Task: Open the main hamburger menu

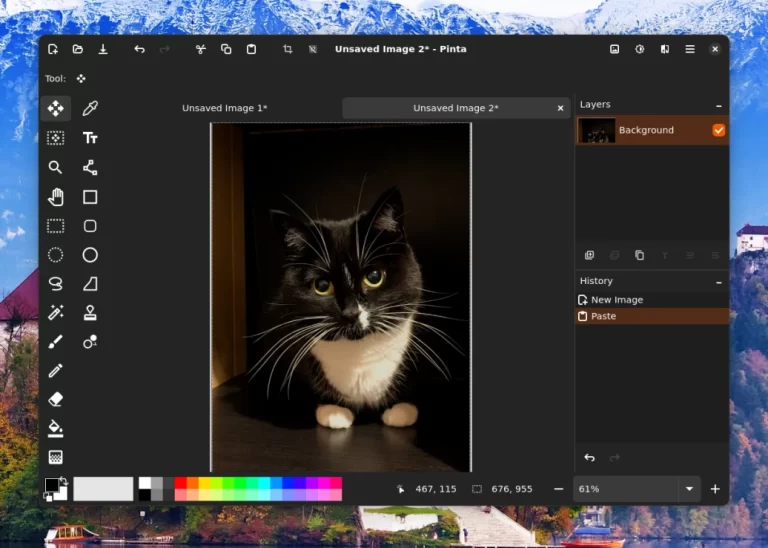Action: 690,49
